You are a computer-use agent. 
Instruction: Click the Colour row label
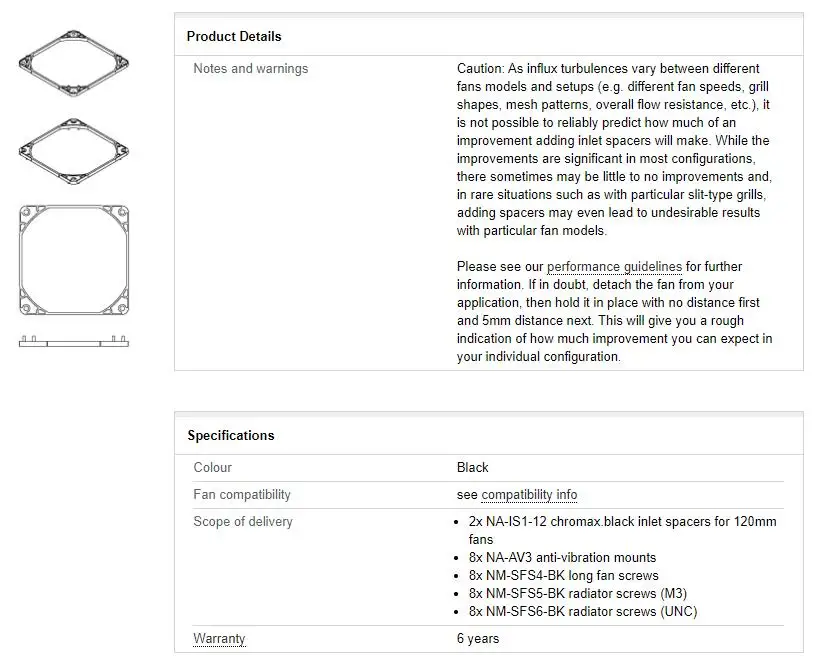coord(213,468)
